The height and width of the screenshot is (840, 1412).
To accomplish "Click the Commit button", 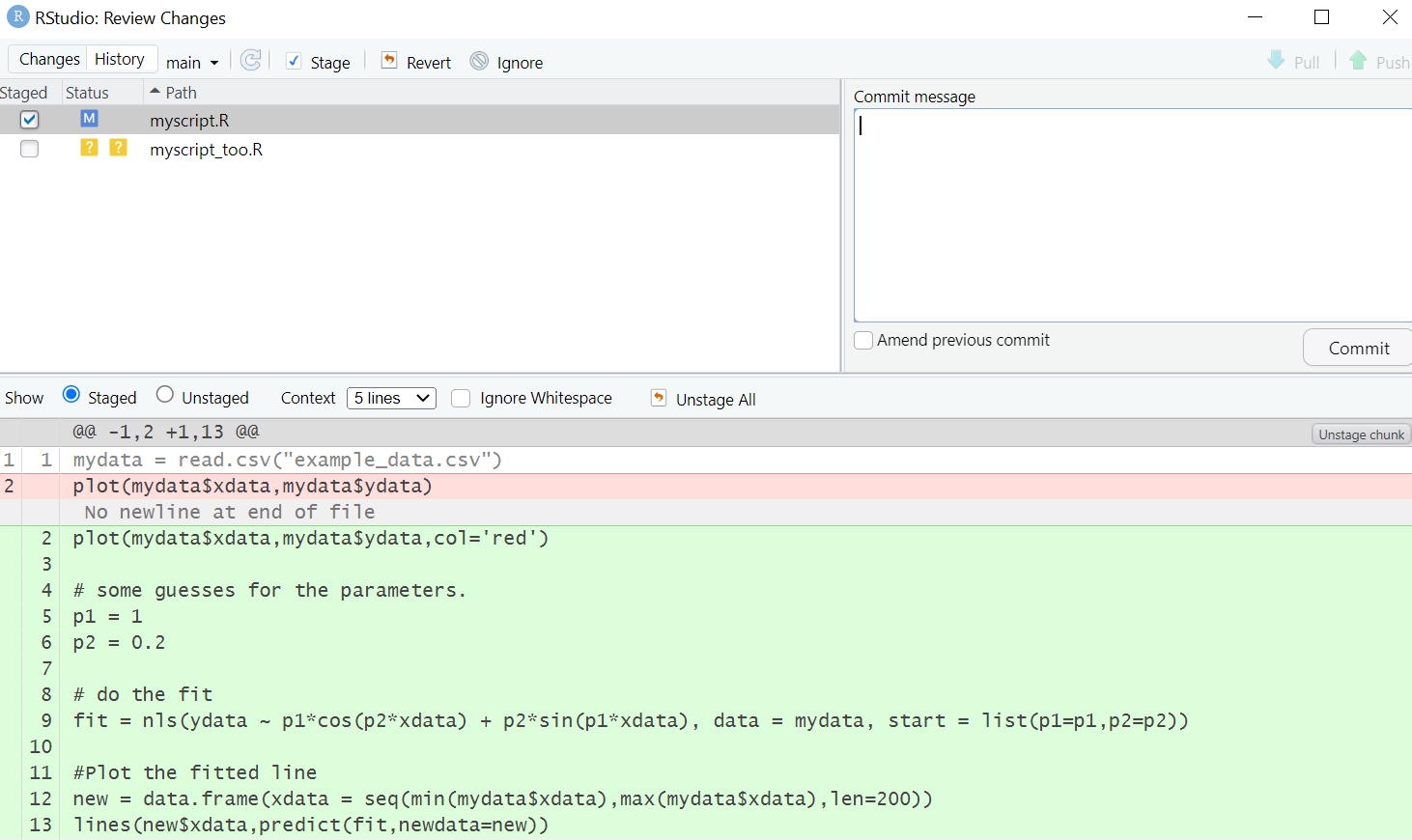I will click(1358, 349).
